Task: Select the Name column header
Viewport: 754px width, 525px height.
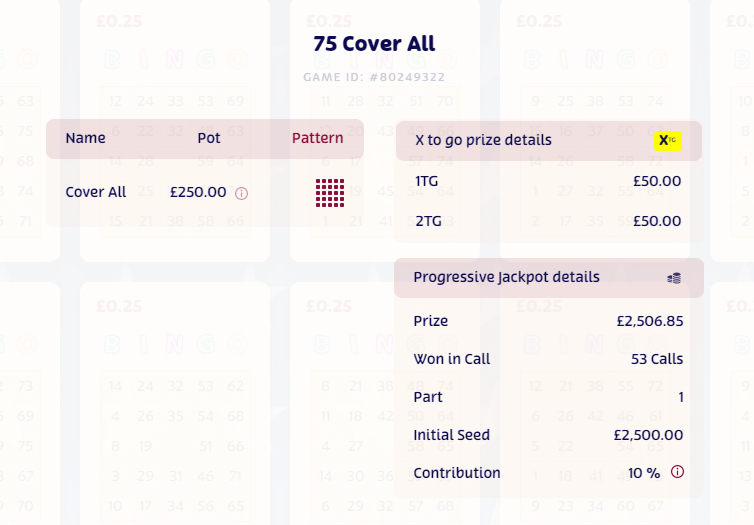Action: coord(86,138)
